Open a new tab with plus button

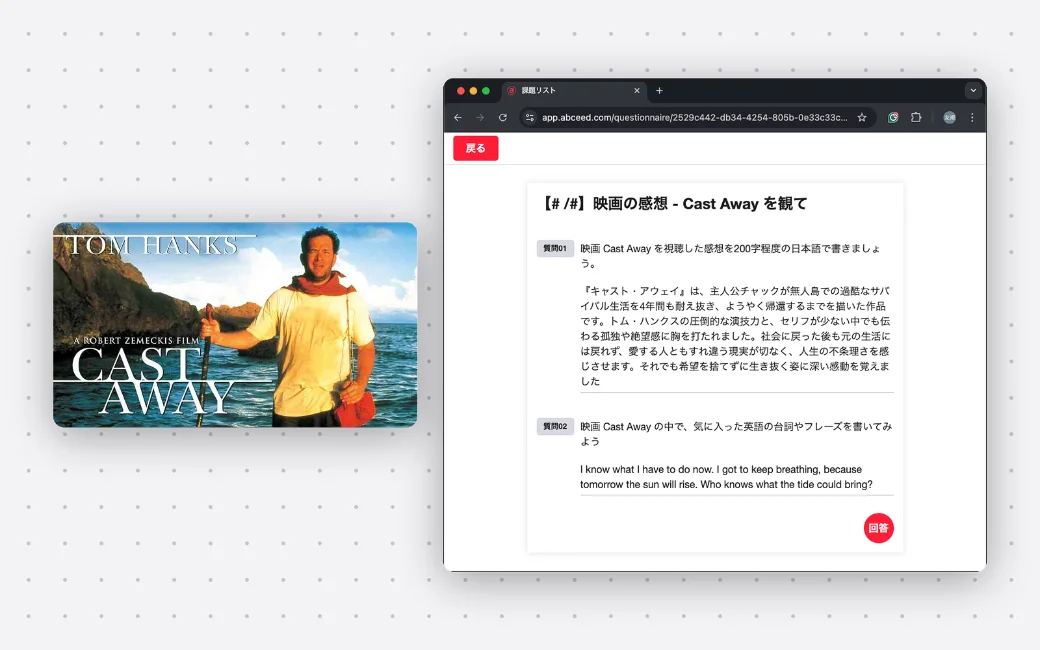click(x=659, y=91)
